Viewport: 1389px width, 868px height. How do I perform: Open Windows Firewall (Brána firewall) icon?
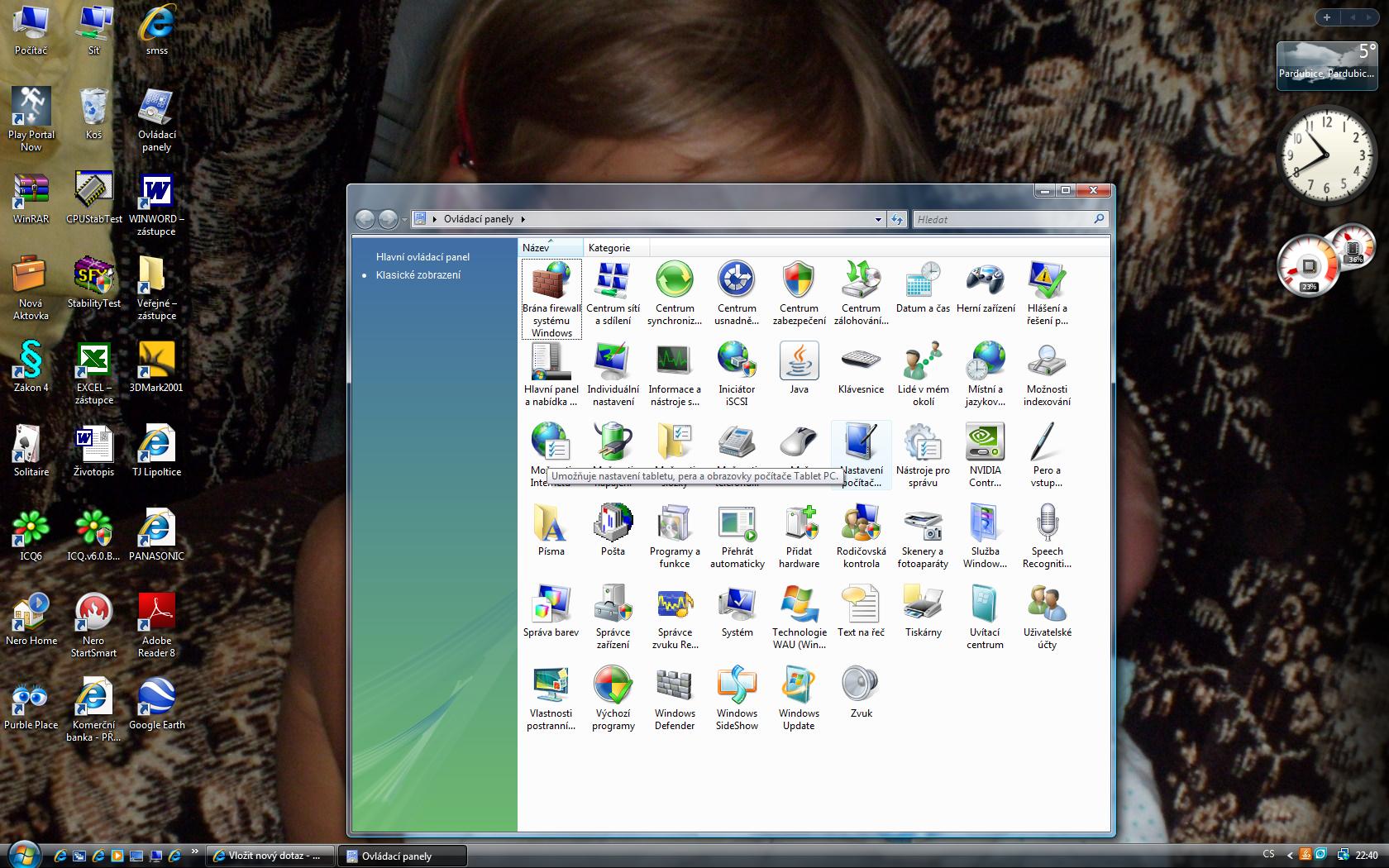coord(551,283)
